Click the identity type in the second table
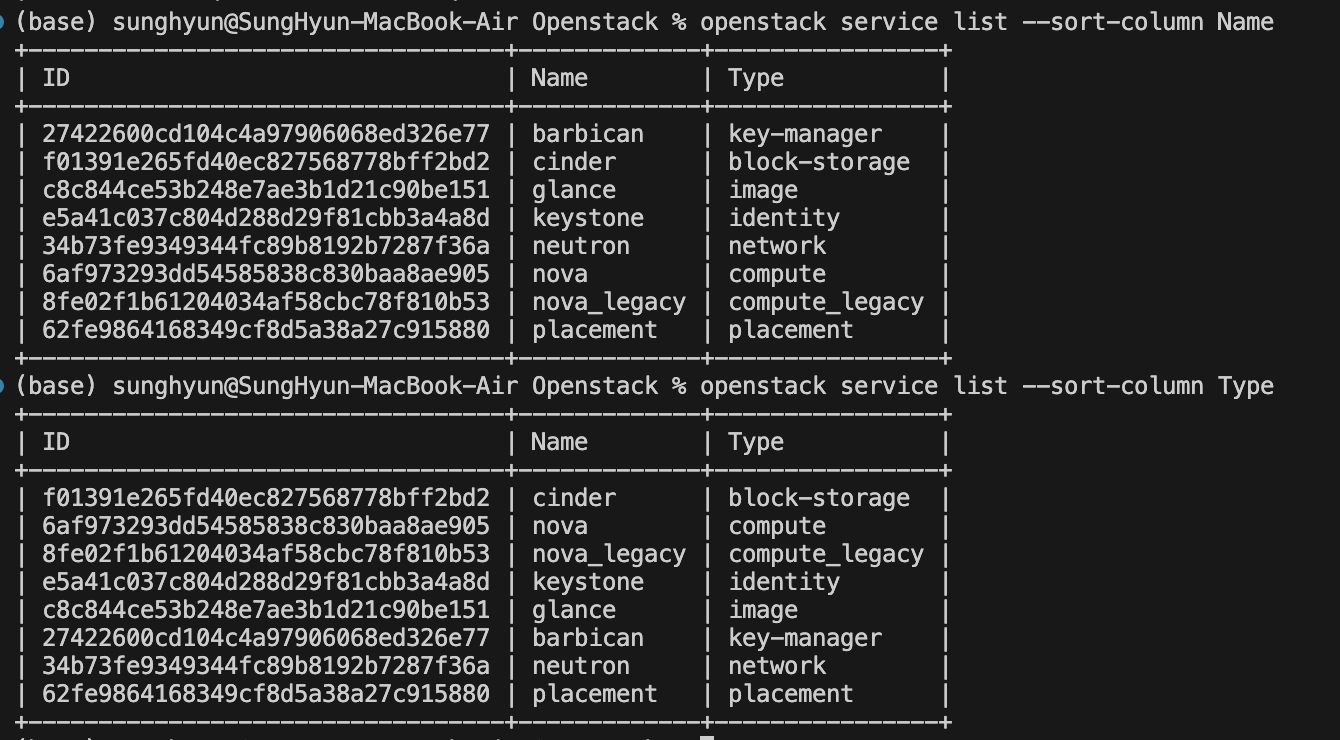The height and width of the screenshot is (740, 1340). 784,582
